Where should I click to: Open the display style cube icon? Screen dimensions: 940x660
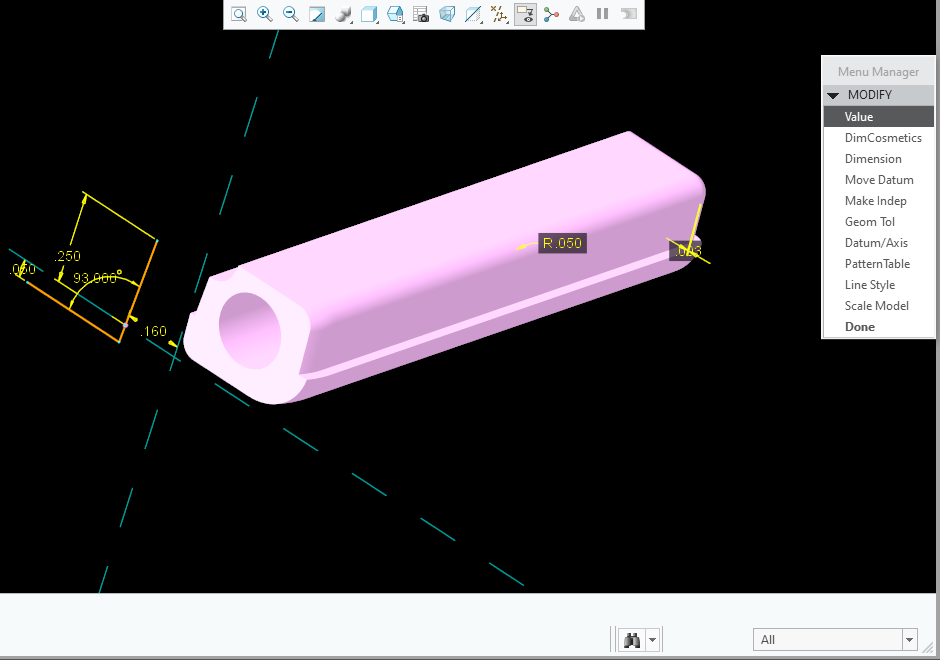369,14
